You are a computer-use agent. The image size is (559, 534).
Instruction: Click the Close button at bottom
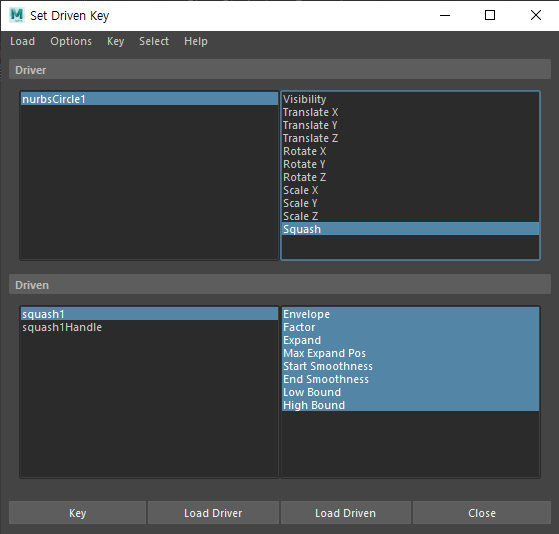click(482, 513)
